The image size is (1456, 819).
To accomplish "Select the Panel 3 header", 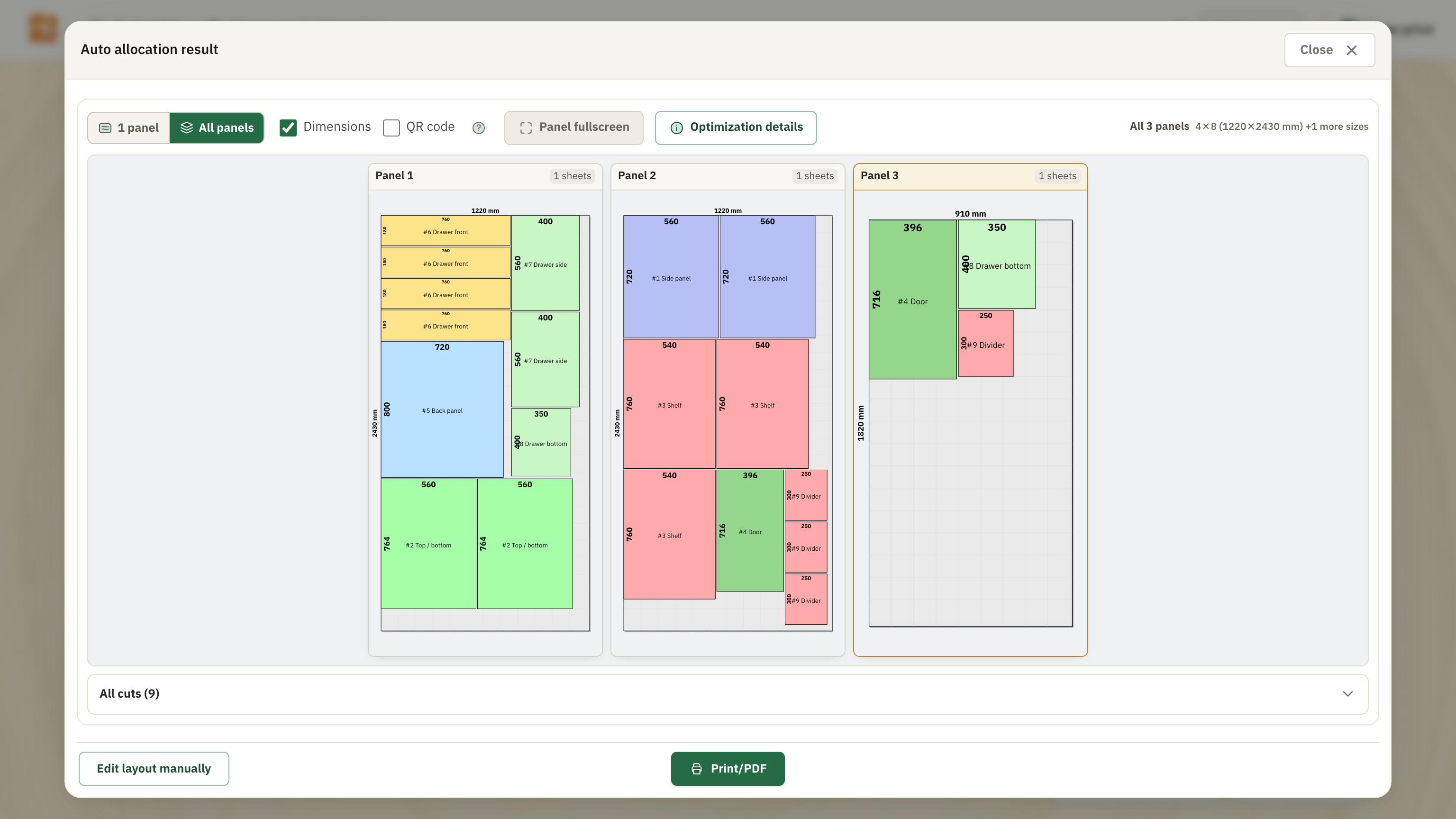I will pos(970,176).
